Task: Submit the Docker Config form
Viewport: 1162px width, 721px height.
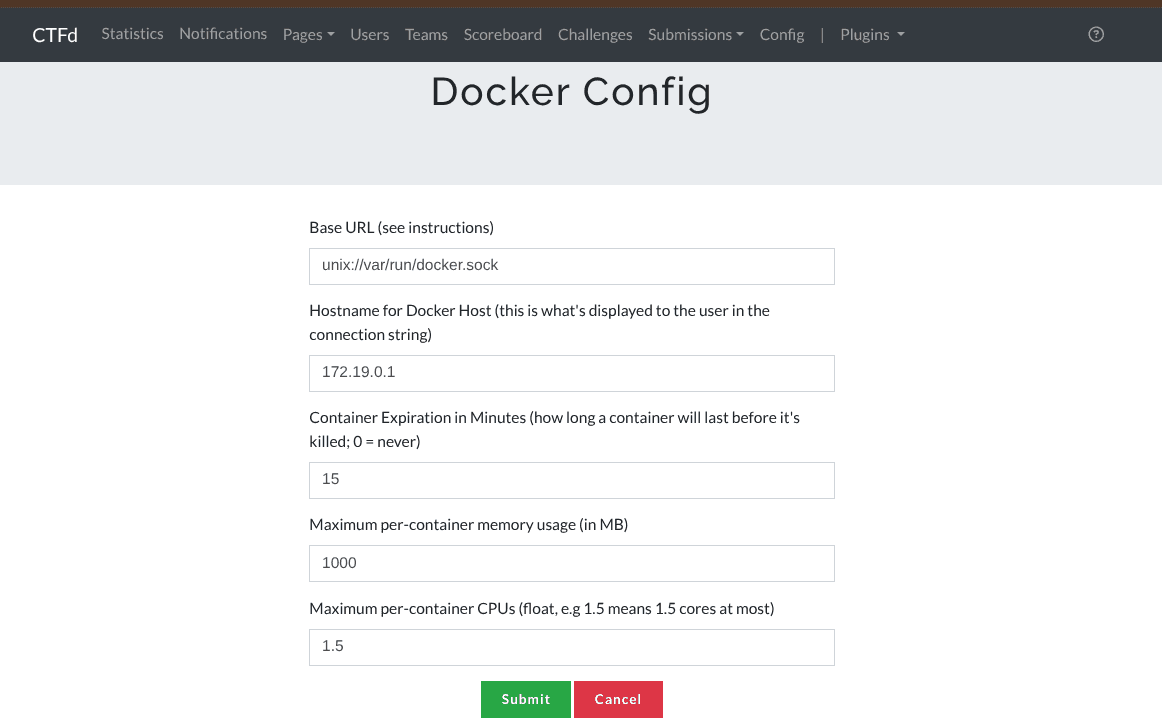Action: pos(525,699)
